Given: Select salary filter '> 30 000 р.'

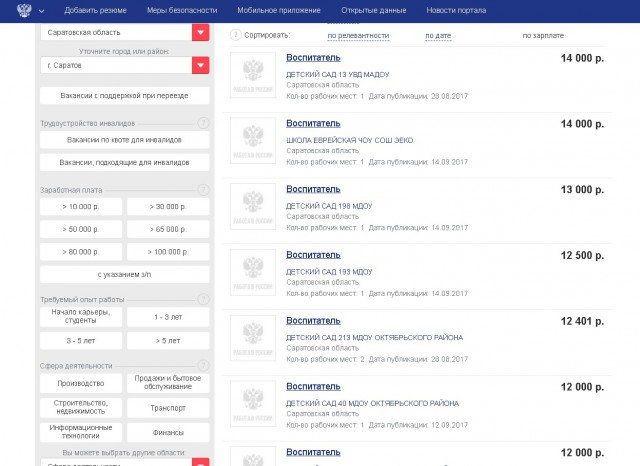Looking at the screenshot, I should tap(168, 207).
